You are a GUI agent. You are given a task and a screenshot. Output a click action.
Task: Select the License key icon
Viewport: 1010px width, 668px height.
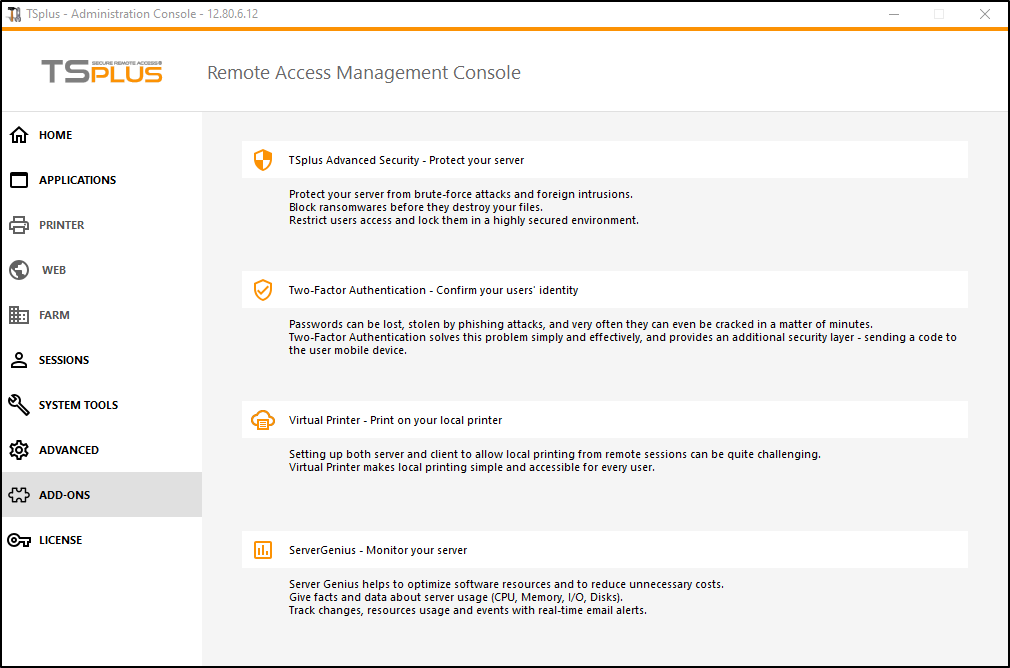pyautogui.click(x=17, y=540)
